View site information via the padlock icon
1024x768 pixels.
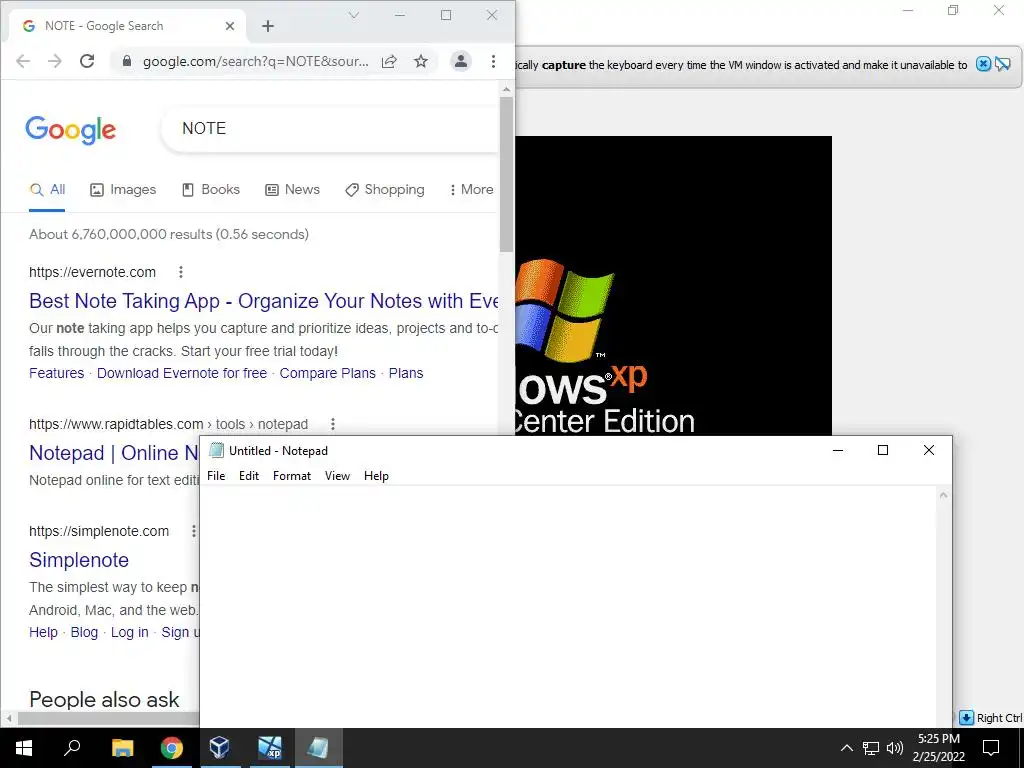point(127,61)
